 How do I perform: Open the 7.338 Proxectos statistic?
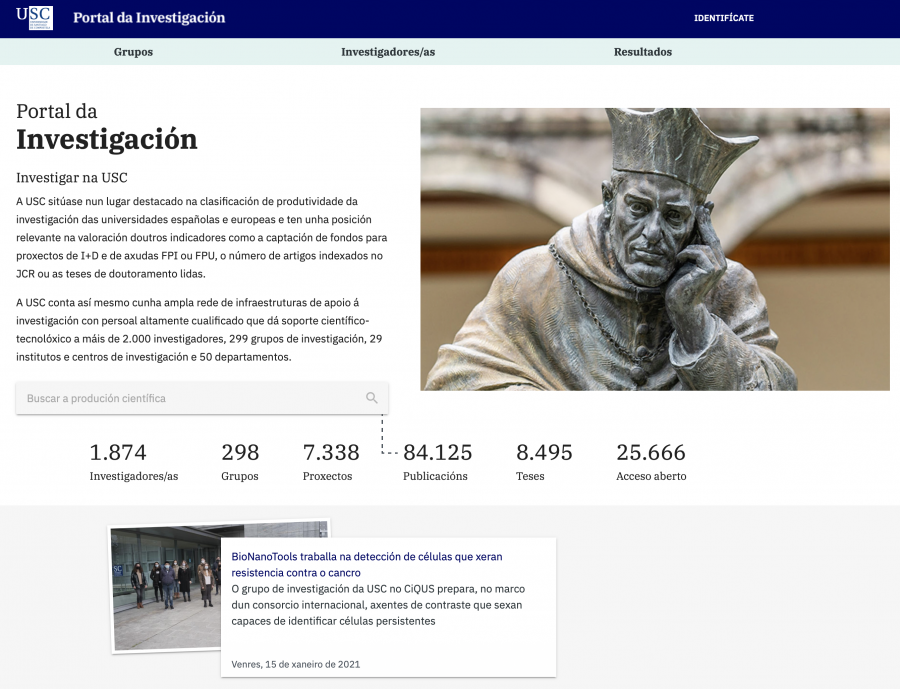pos(331,462)
